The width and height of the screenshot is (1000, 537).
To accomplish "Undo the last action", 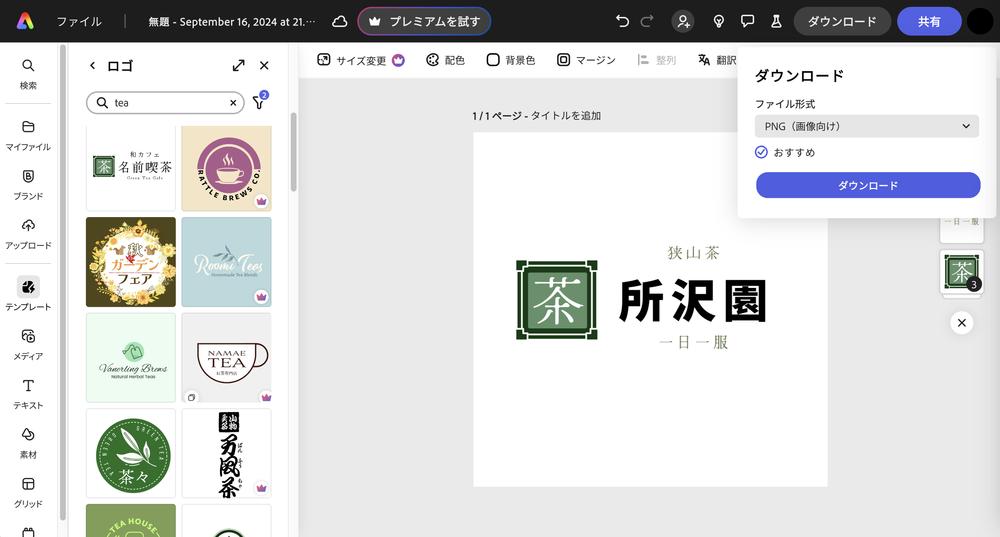I will [x=622, y=22].
